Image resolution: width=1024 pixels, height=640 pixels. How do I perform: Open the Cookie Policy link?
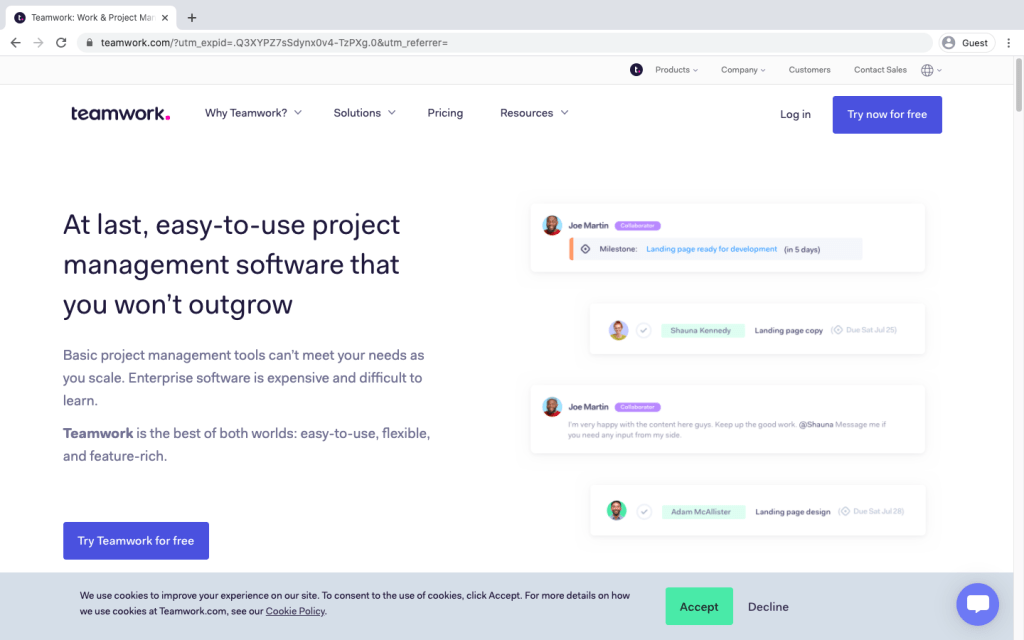click(x=295, y=611)
